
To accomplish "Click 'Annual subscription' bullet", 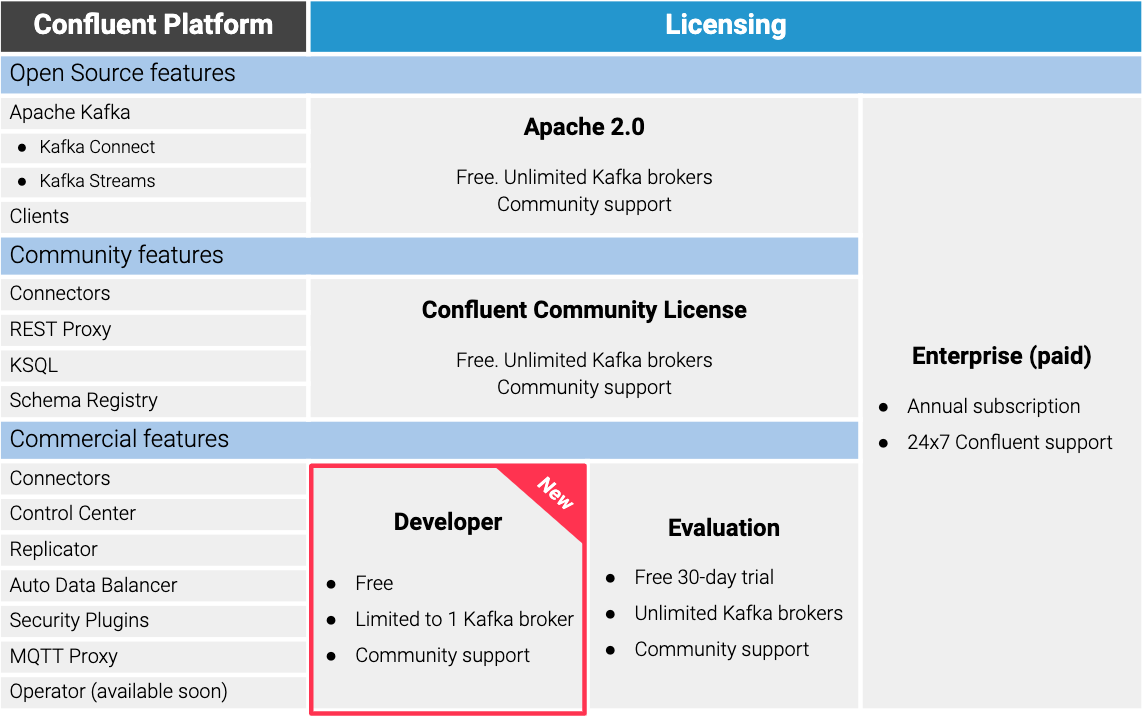I will click(x=993, y=407).
